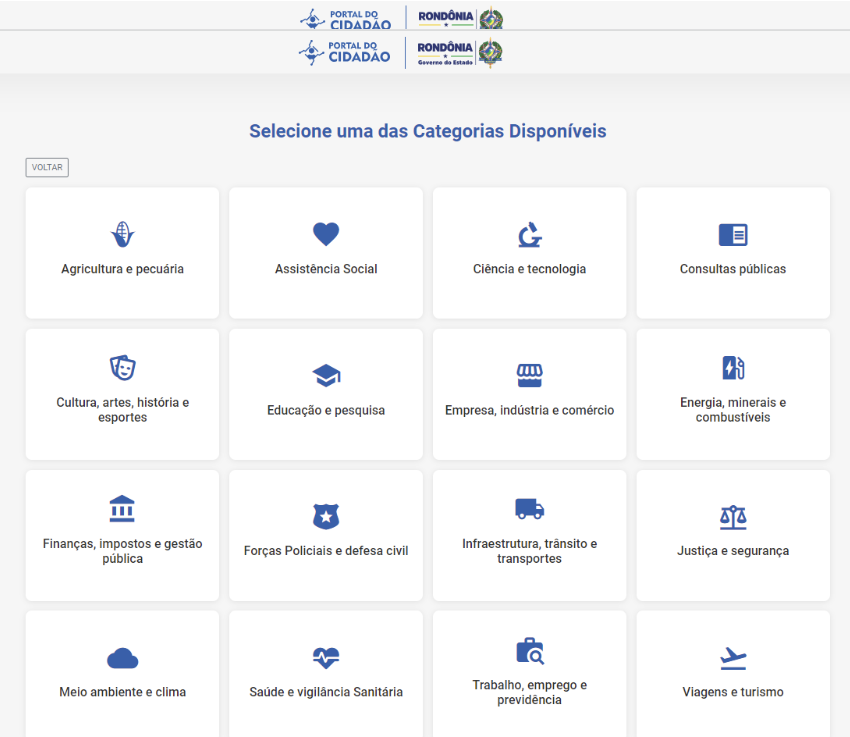
Task: Click the cloud icon for Meio ambiente
Action: pos(123,658)
